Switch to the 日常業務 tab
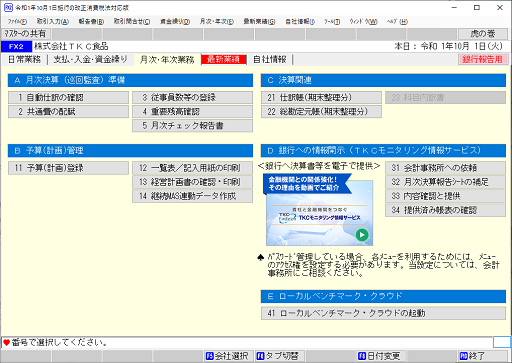Screen dimensions: 512x363 pos(24,59)
